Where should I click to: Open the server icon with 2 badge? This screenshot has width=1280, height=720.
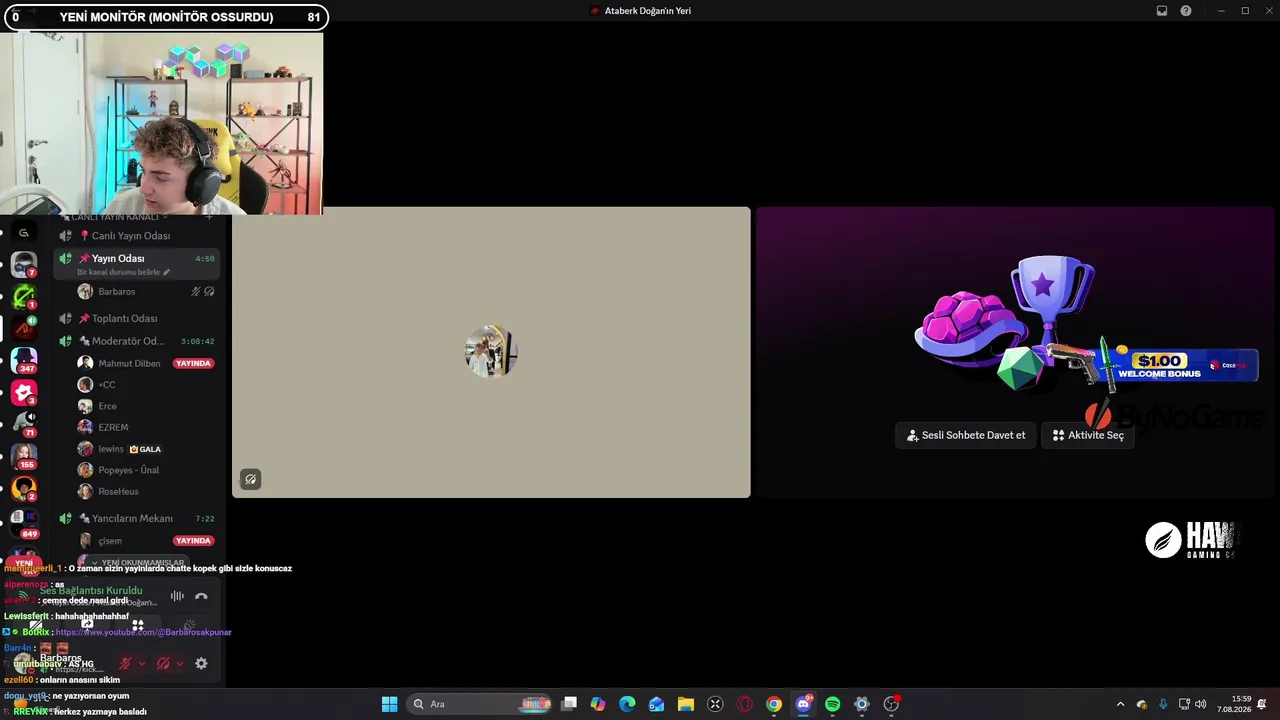click(24, 488)
